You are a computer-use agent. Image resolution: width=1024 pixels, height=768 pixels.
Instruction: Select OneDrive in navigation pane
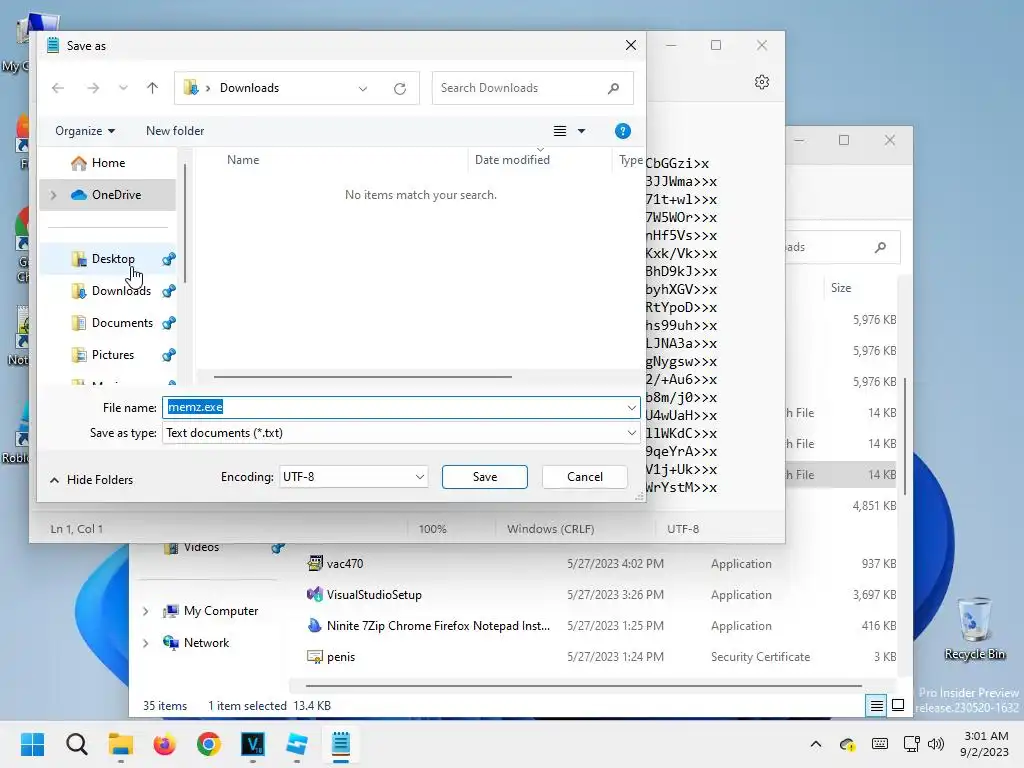coord(108,195)
